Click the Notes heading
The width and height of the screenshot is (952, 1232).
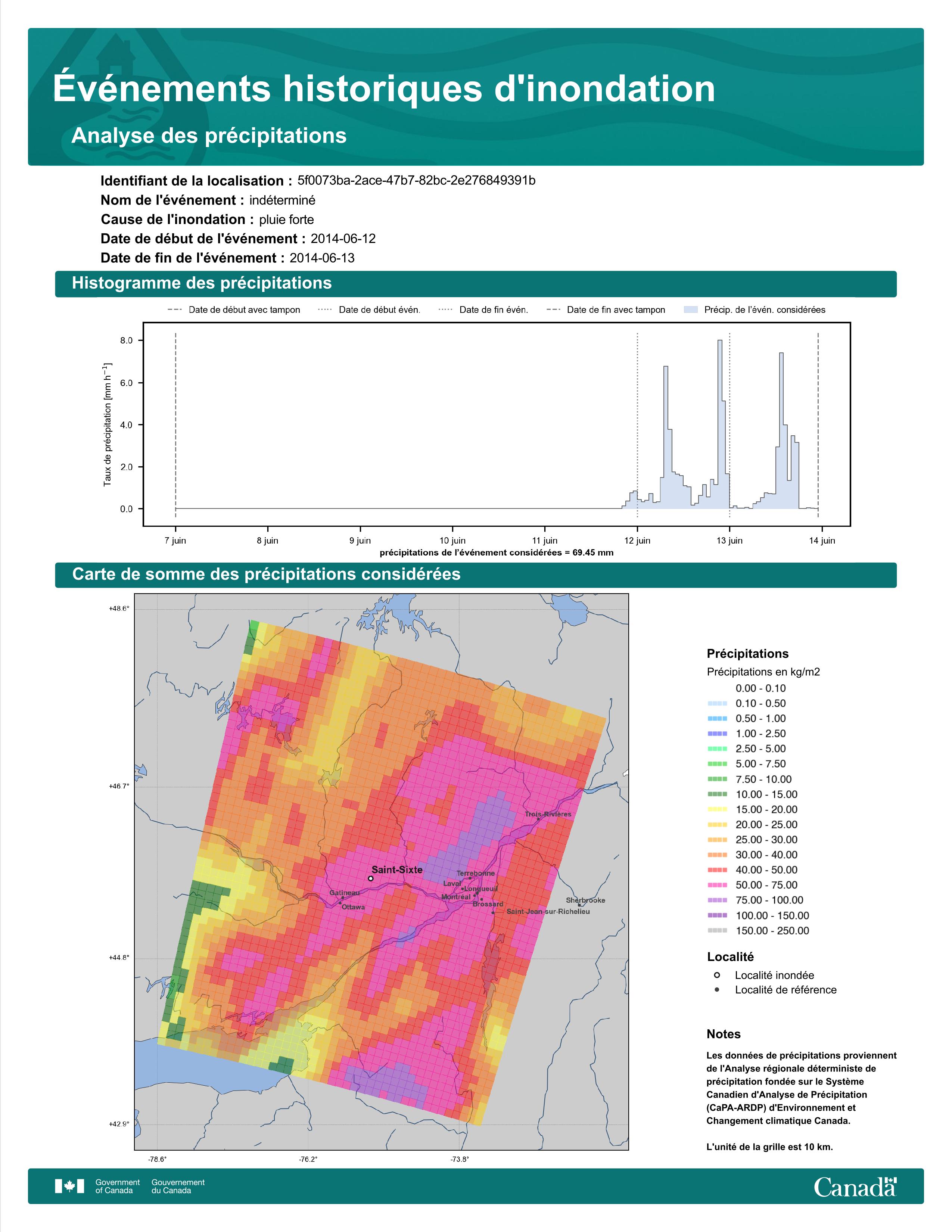724,1034
